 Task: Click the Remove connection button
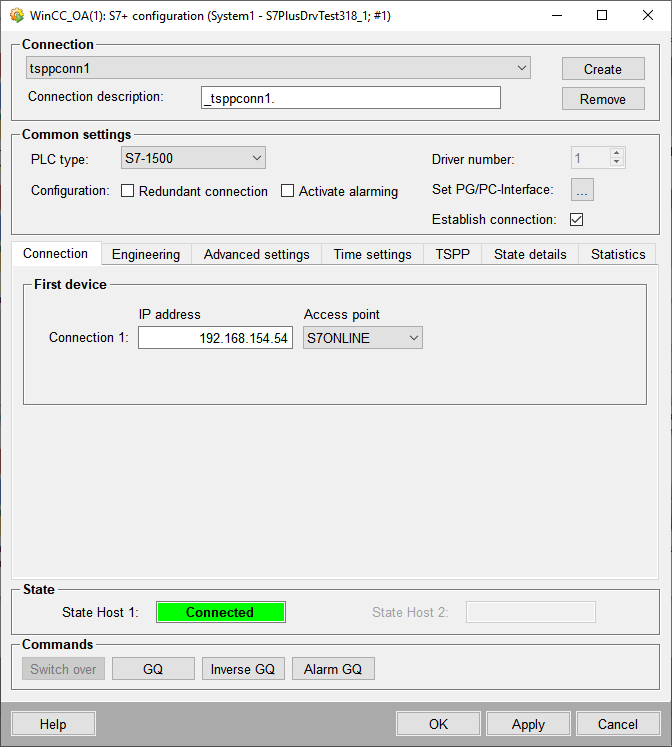(603, 99)
